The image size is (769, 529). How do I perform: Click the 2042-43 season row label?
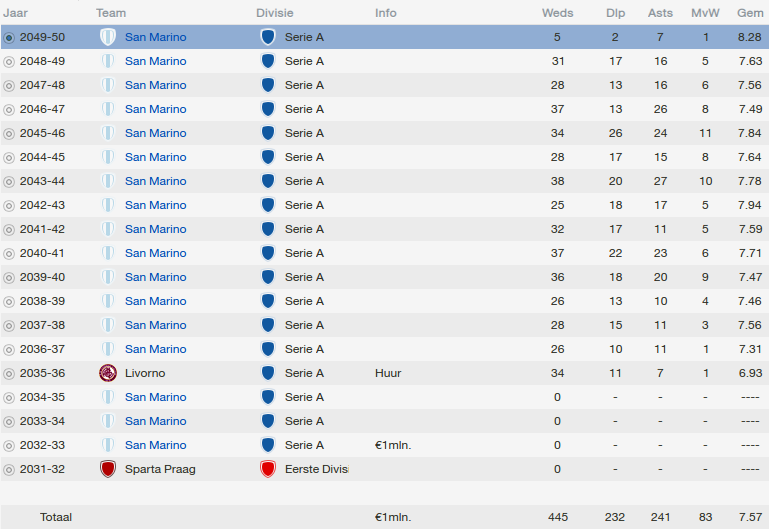(x=42, y=205)
